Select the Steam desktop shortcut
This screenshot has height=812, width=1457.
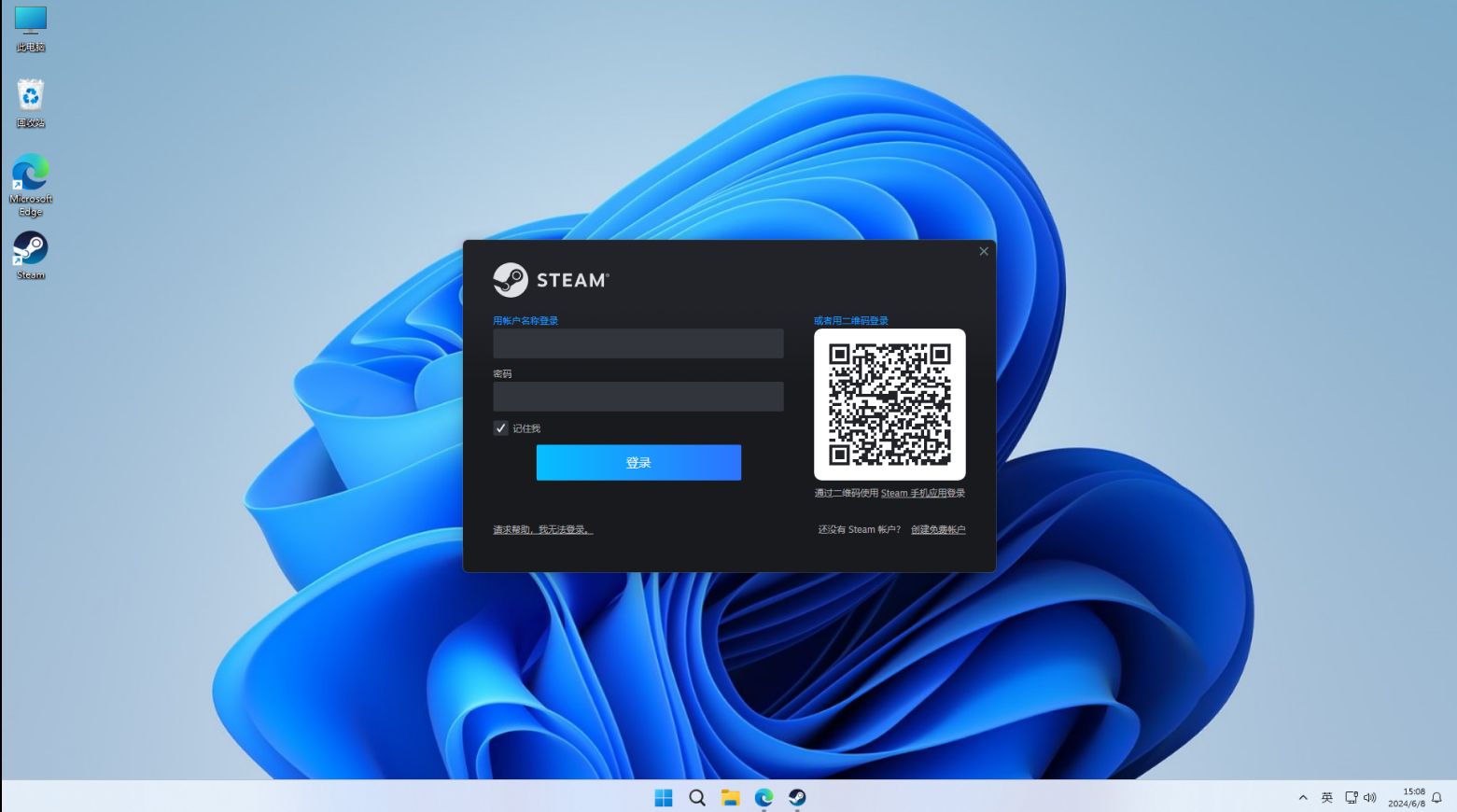click(30, 256)
